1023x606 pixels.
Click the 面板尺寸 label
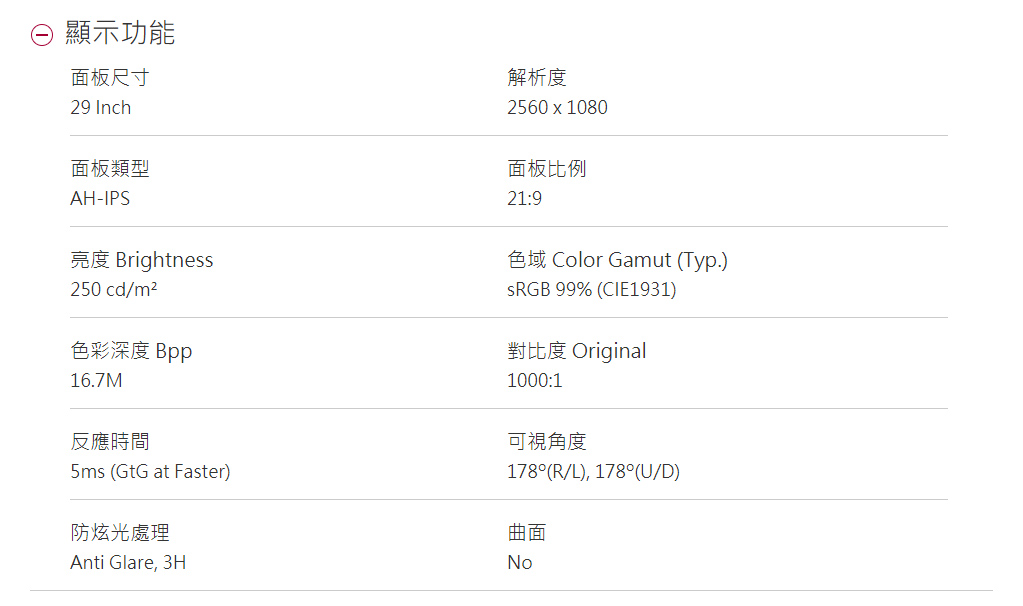click(110, 77)
